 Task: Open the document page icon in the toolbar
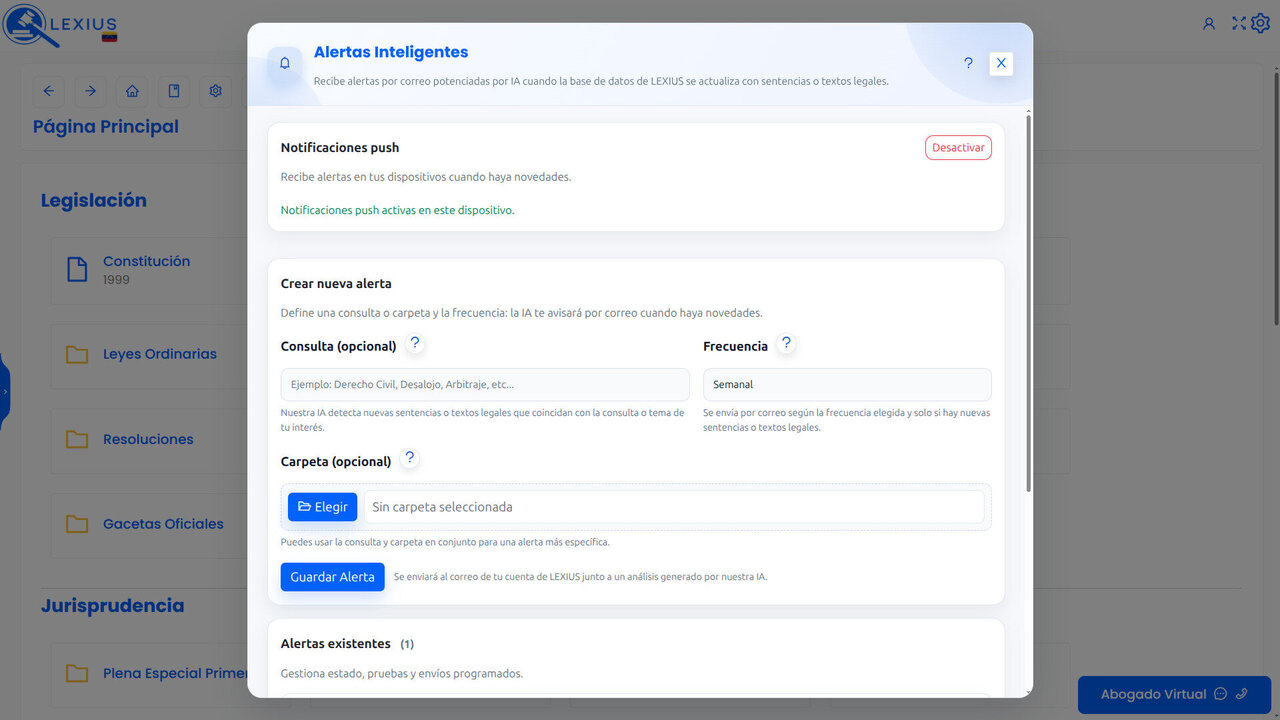[173, 91]
